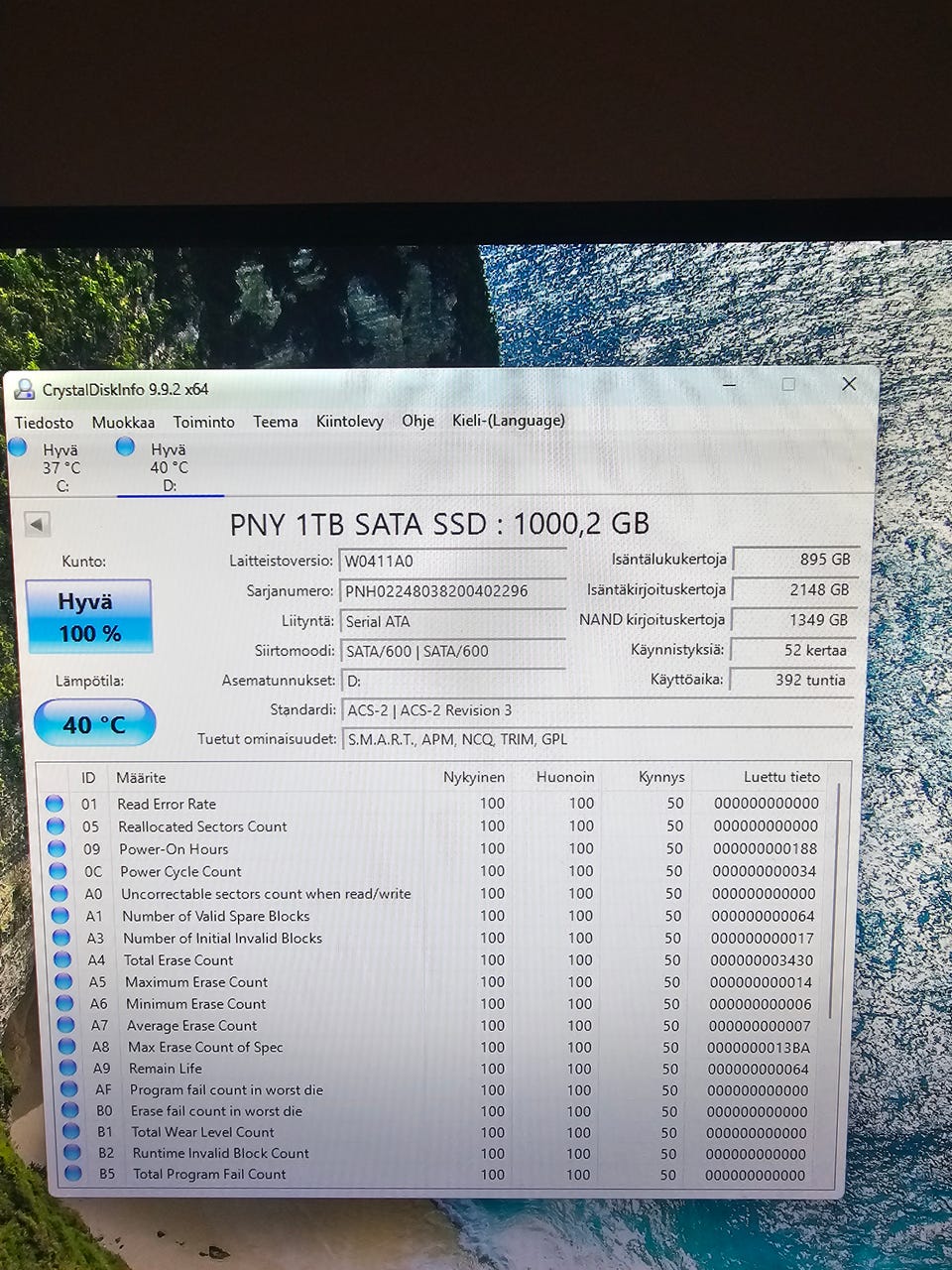This screenshot has width=952, height=1270.
Task: Open the Toiminto menu
Action: [x=203, y=422]
